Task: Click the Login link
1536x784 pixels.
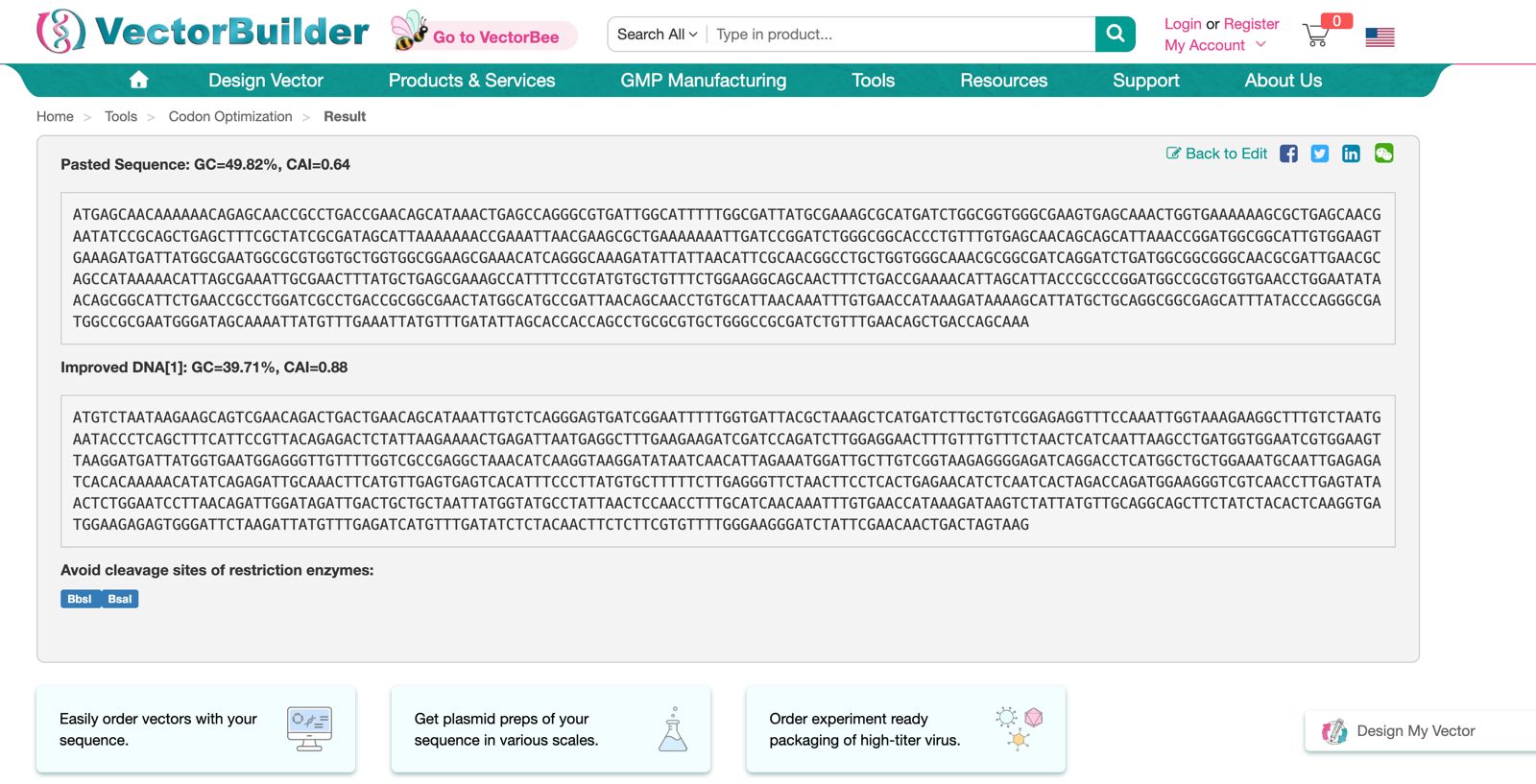Action: pyautogui.click(x=1183, y=24)
